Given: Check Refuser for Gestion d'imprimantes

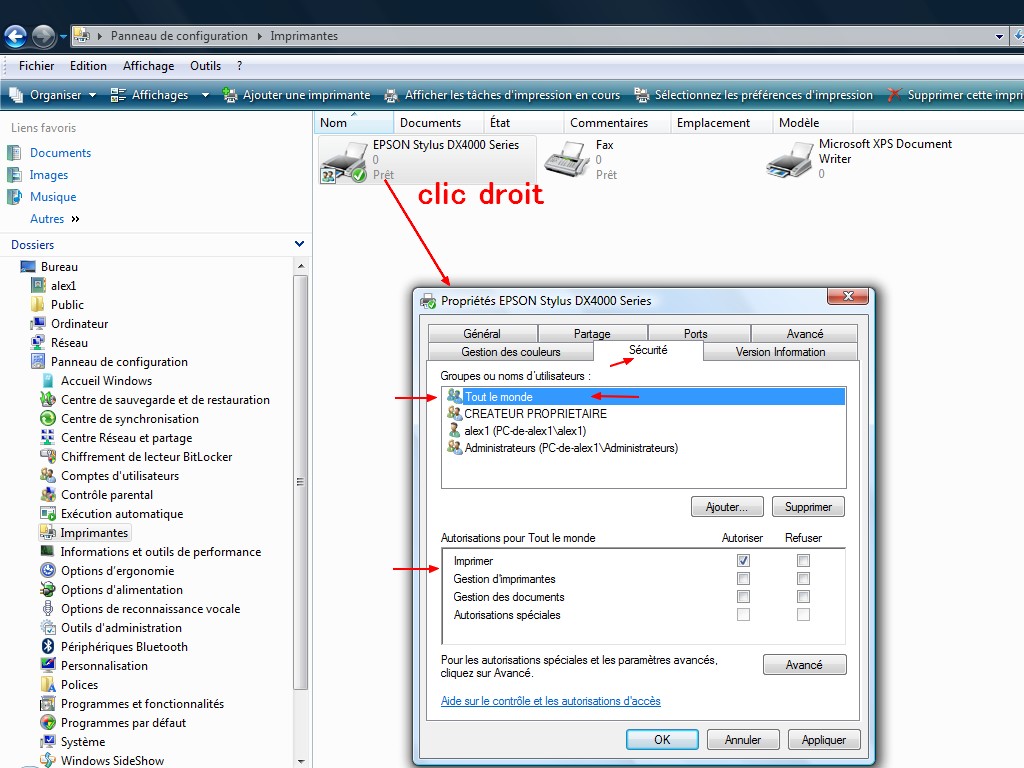Looking at the screenshot, I should (803, 579).
